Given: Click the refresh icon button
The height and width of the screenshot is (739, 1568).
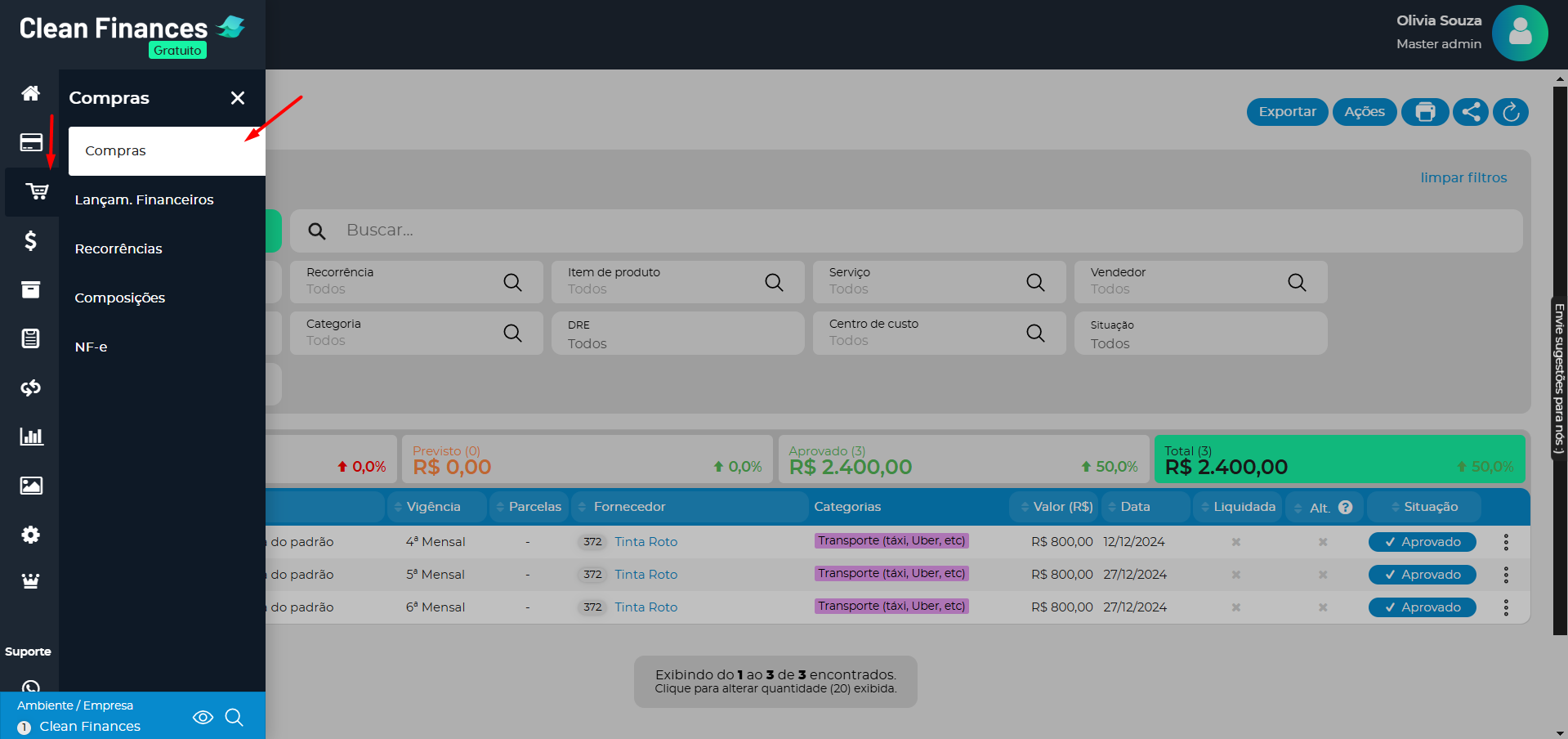Looking at the screenshot, I should (1511, 112).
